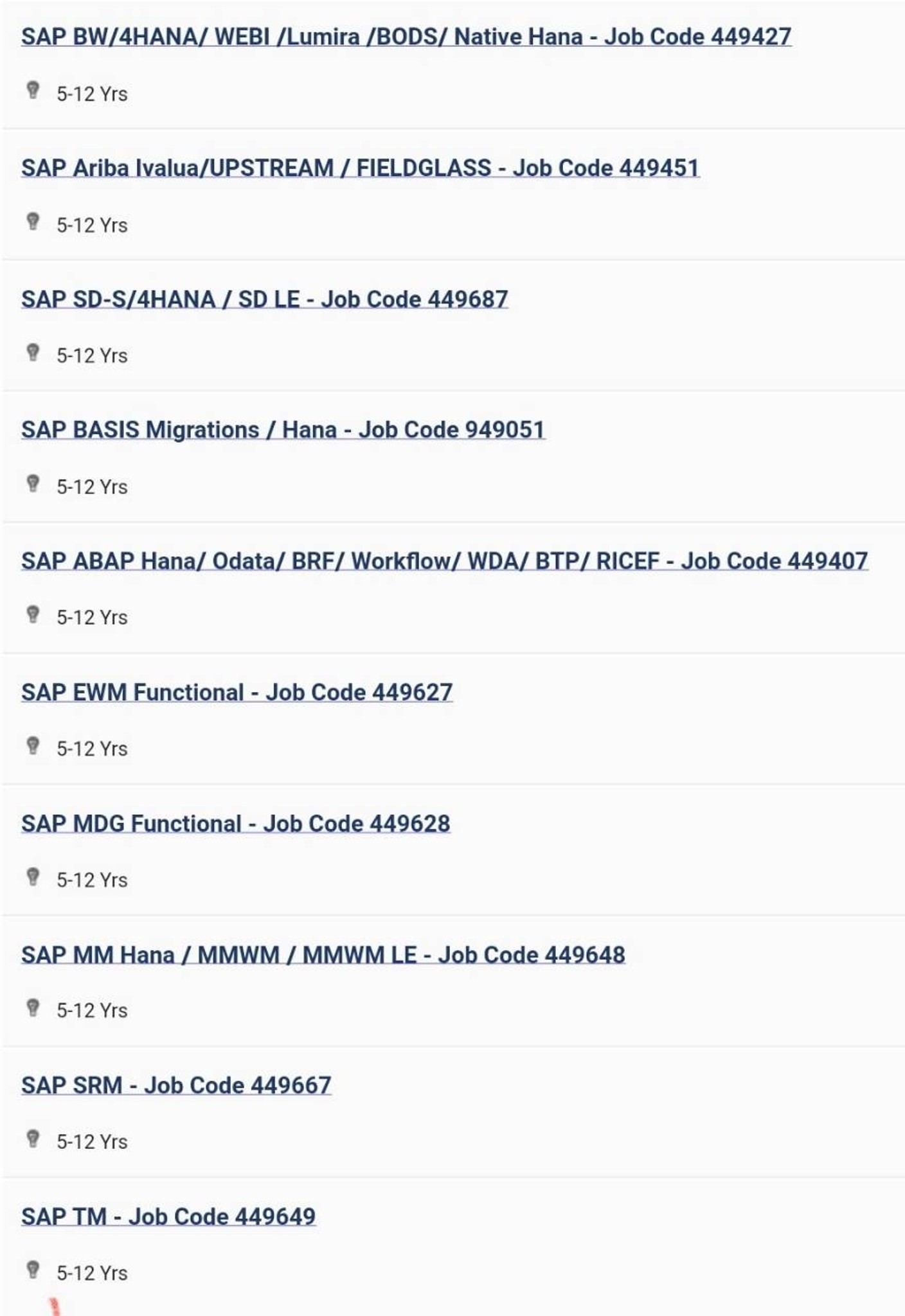Click experience bulb icon under SAP BW/4HANA job

click(x=33, y=90)
